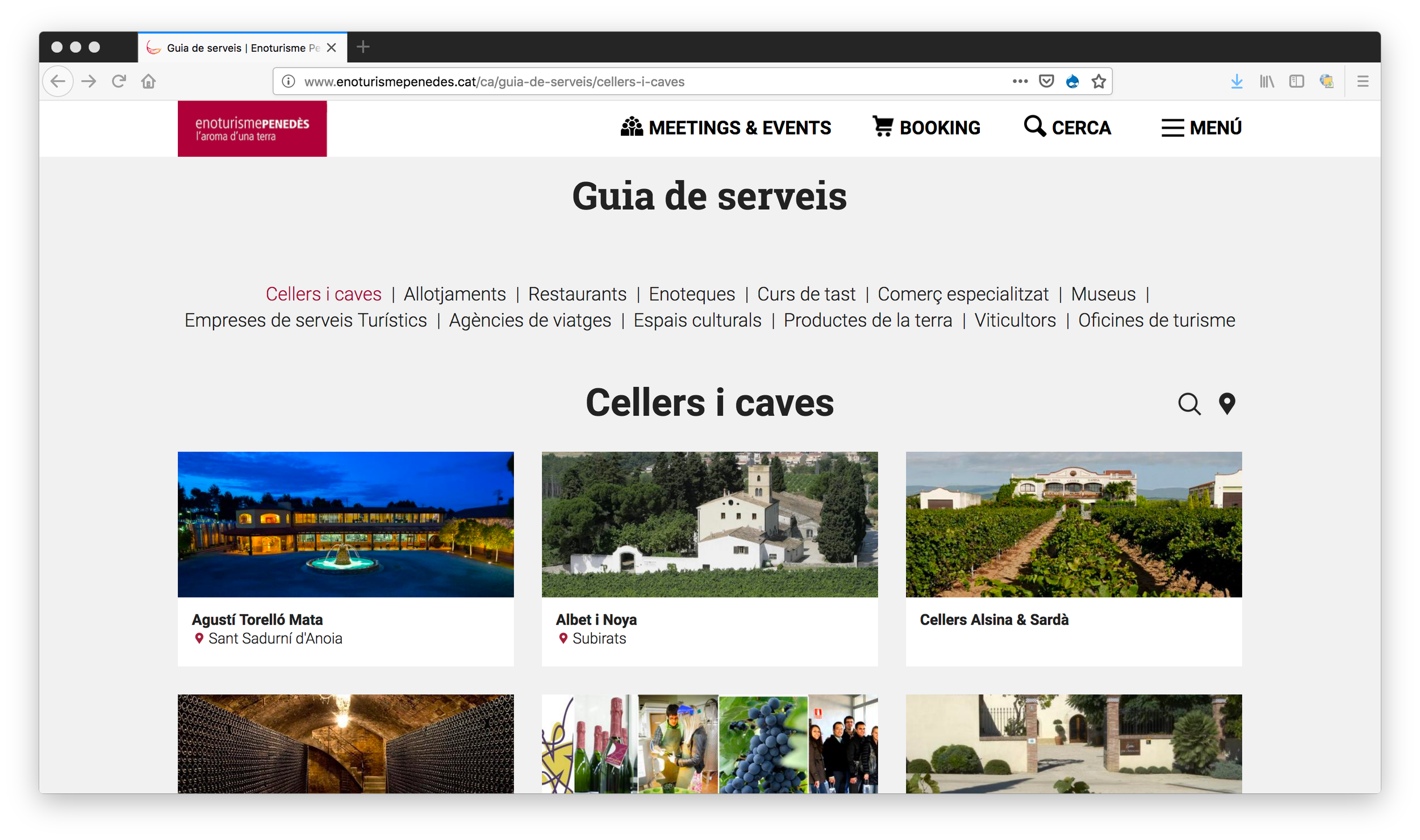Open the Allotjaments category
Viewport: 1420px width, 840px height.
[454, 294]
